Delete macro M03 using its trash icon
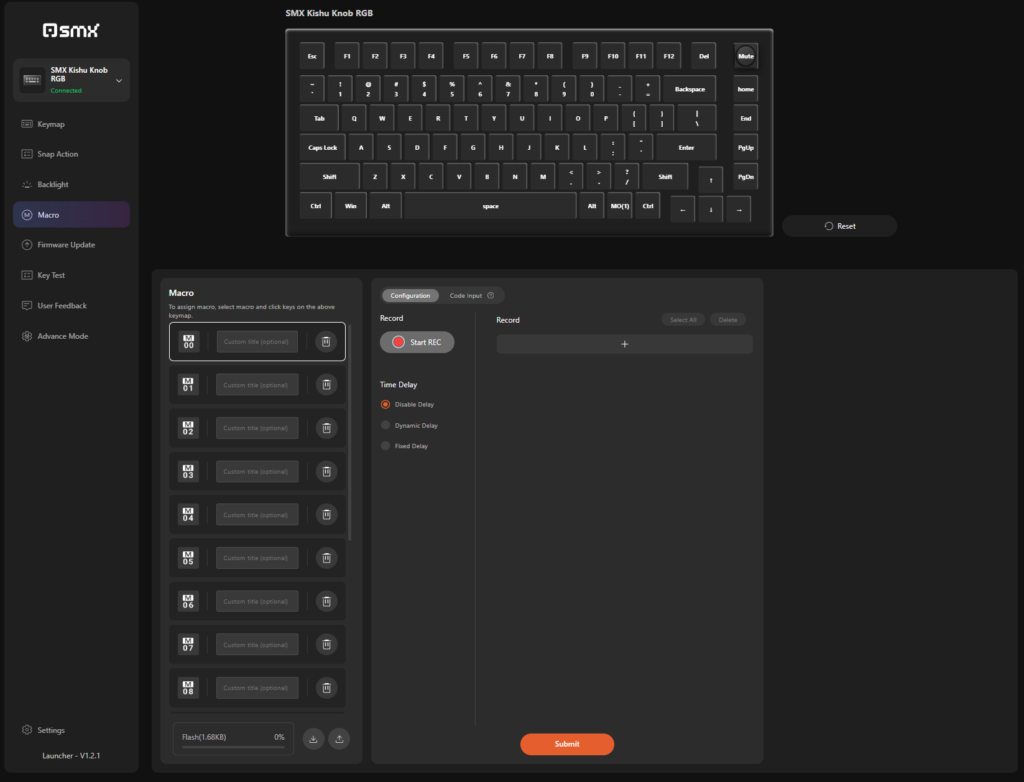The height and width of the screenshot is (782, 1024). 326,472
